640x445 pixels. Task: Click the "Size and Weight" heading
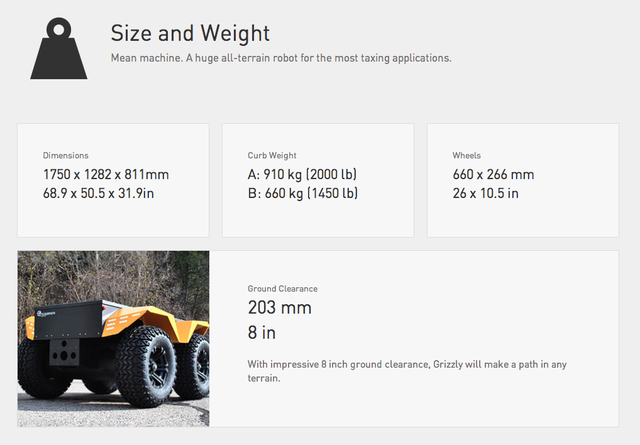point(190,33)
